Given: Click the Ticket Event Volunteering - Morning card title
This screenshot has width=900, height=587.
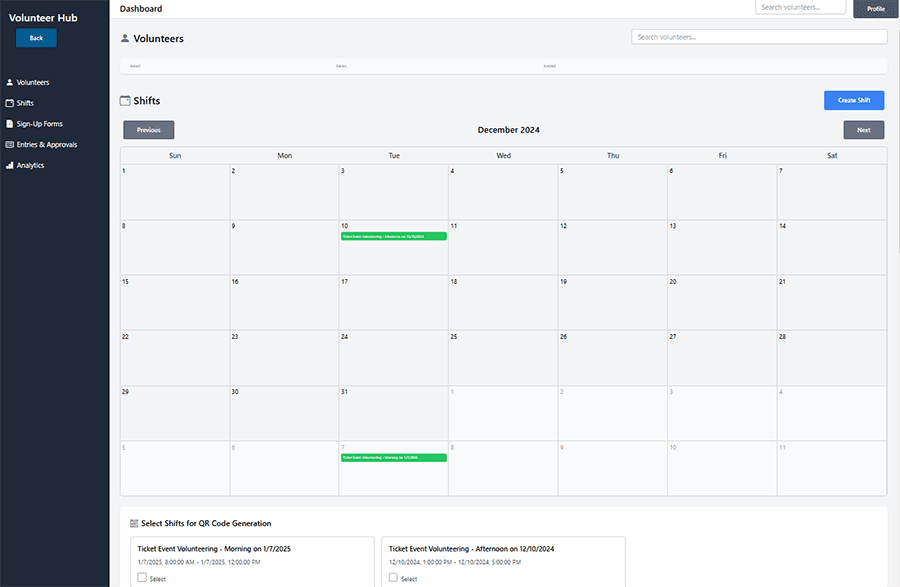Looking at the screenshot, I should (214, 549).
